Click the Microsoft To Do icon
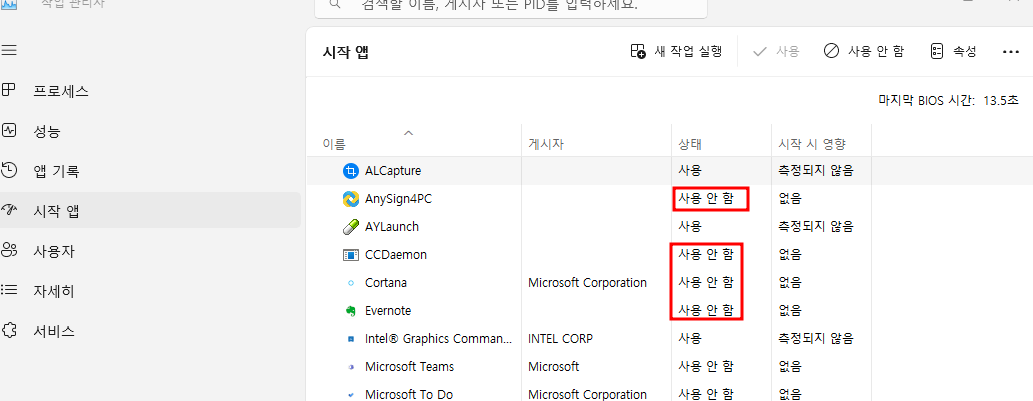This screenshot has width=1033, height=401. 350,394
